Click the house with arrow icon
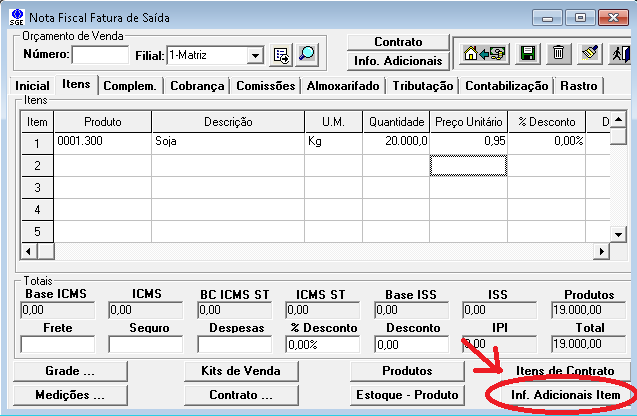The width and height of the screenshot is (637, 416). (484, 54)
